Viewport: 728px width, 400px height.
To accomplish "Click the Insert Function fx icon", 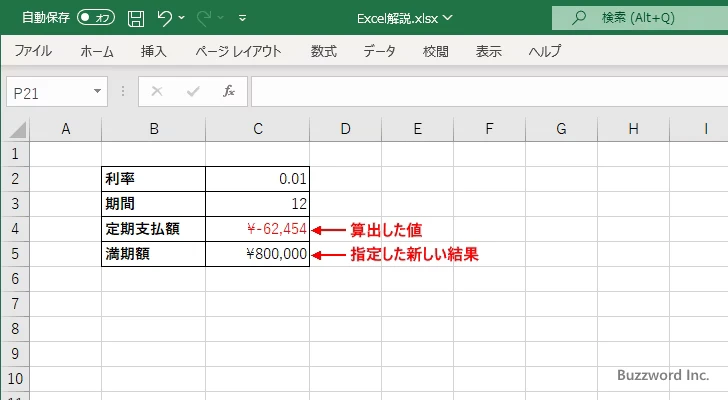I will (228, 91).
